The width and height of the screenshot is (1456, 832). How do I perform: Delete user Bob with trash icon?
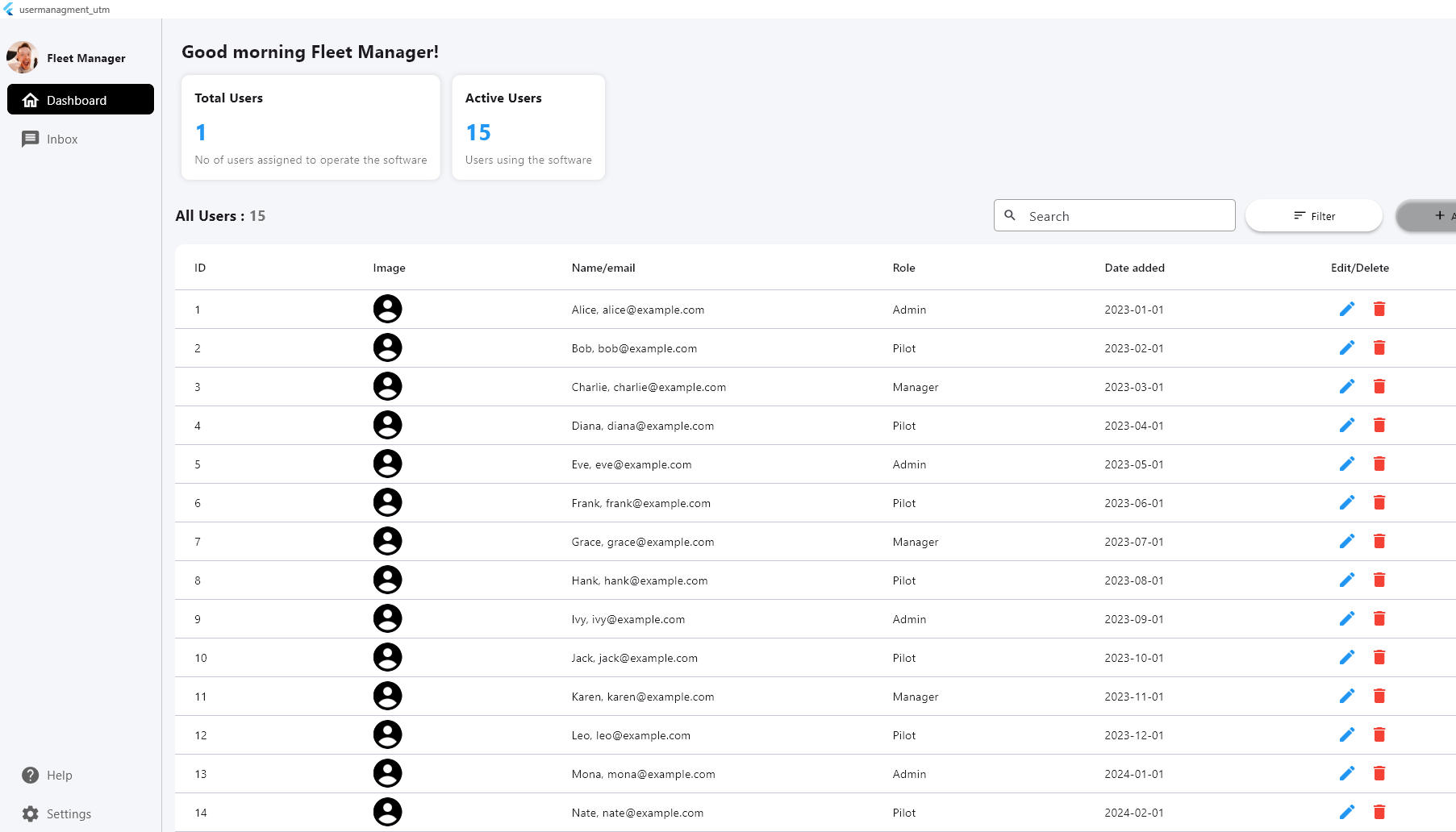[1379, 347]
